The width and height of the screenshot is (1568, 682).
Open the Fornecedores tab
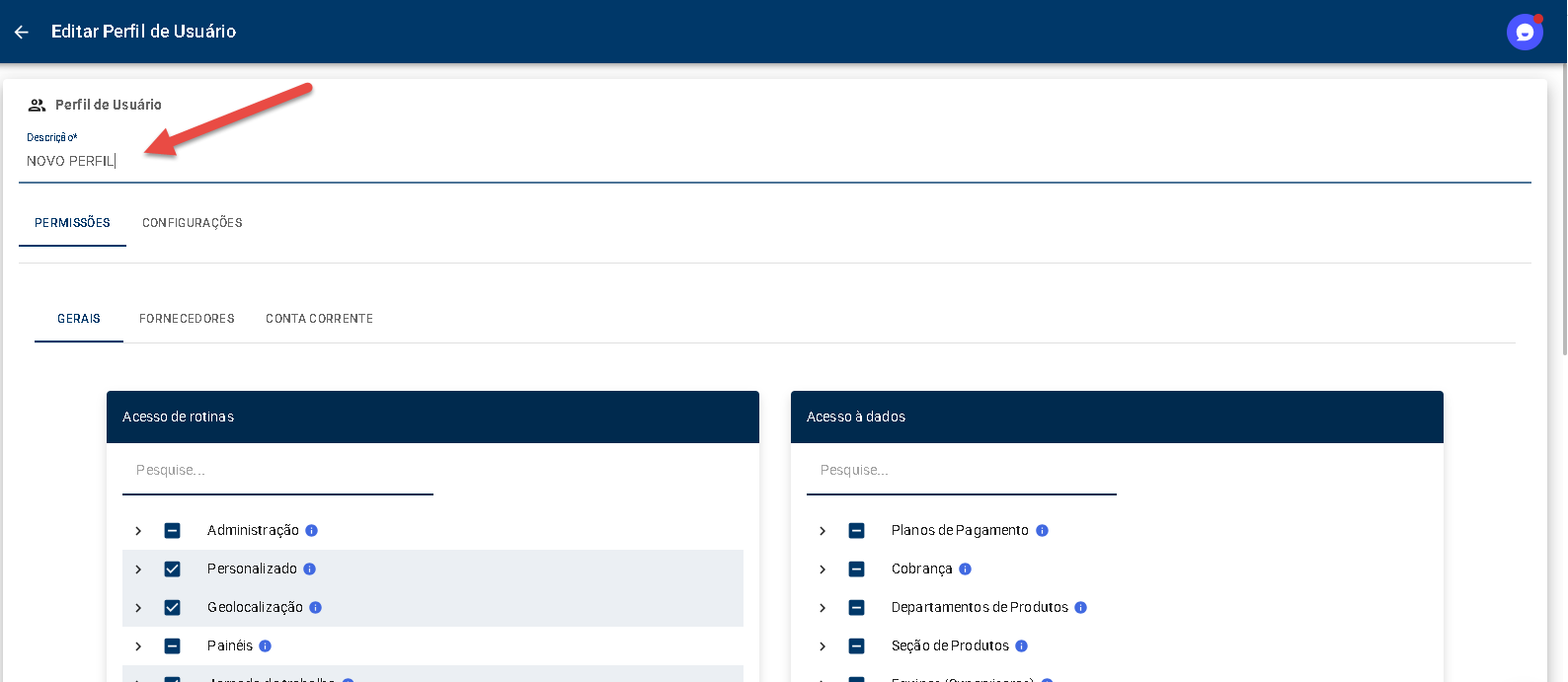(x=187, y=319)
